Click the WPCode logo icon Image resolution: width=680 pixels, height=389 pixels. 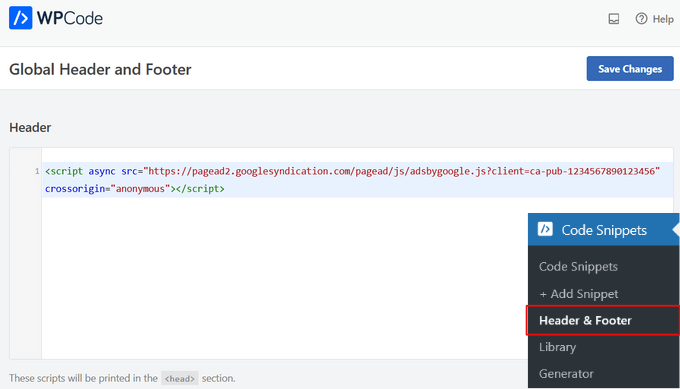click(x=20, y=18)
